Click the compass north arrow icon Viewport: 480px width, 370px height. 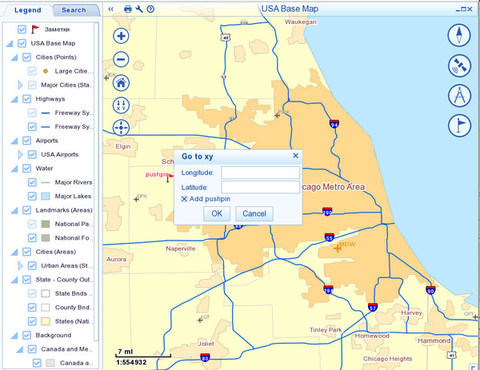coord(459,35)
